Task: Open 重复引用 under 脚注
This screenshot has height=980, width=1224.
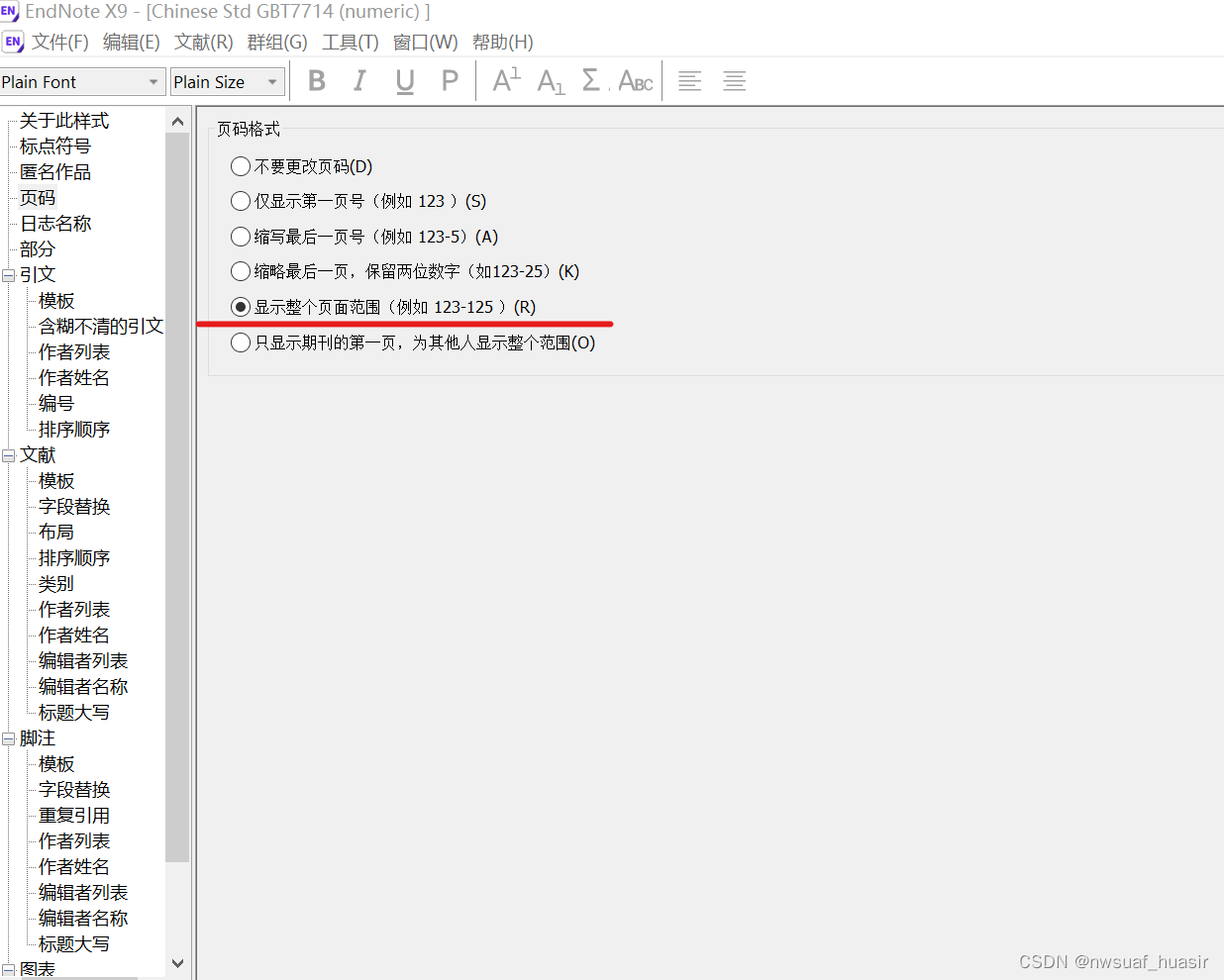Action: coord(74,816)
